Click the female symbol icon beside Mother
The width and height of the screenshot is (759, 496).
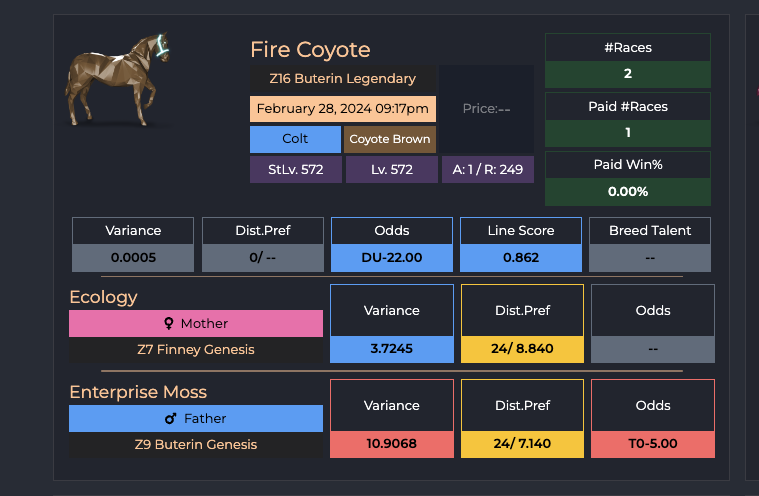pyautogui.click(x=168, y=324)
